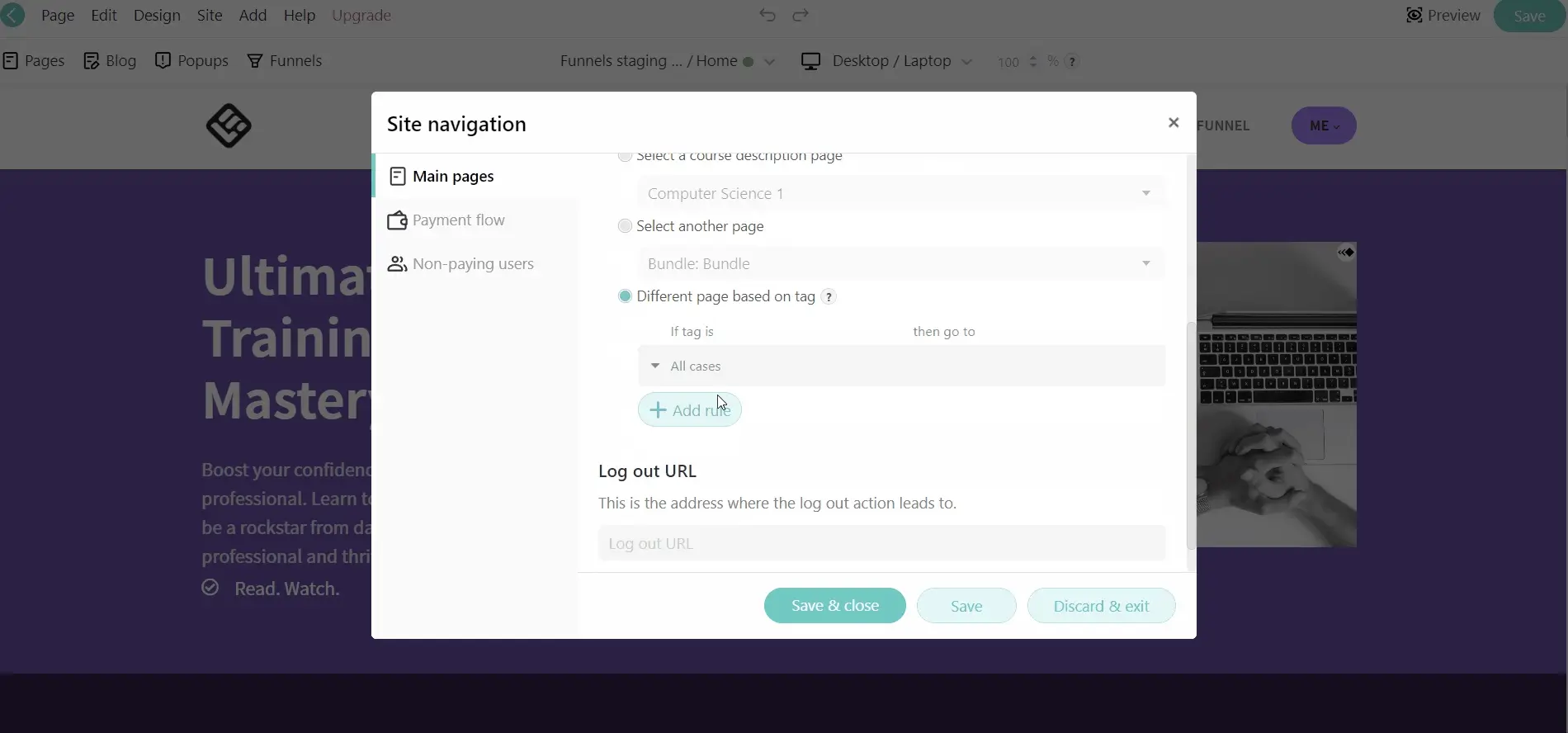Screen dimensions: 1568x733
Task: Select 'Different page based on tag' option
Action: tap(625, 296)
